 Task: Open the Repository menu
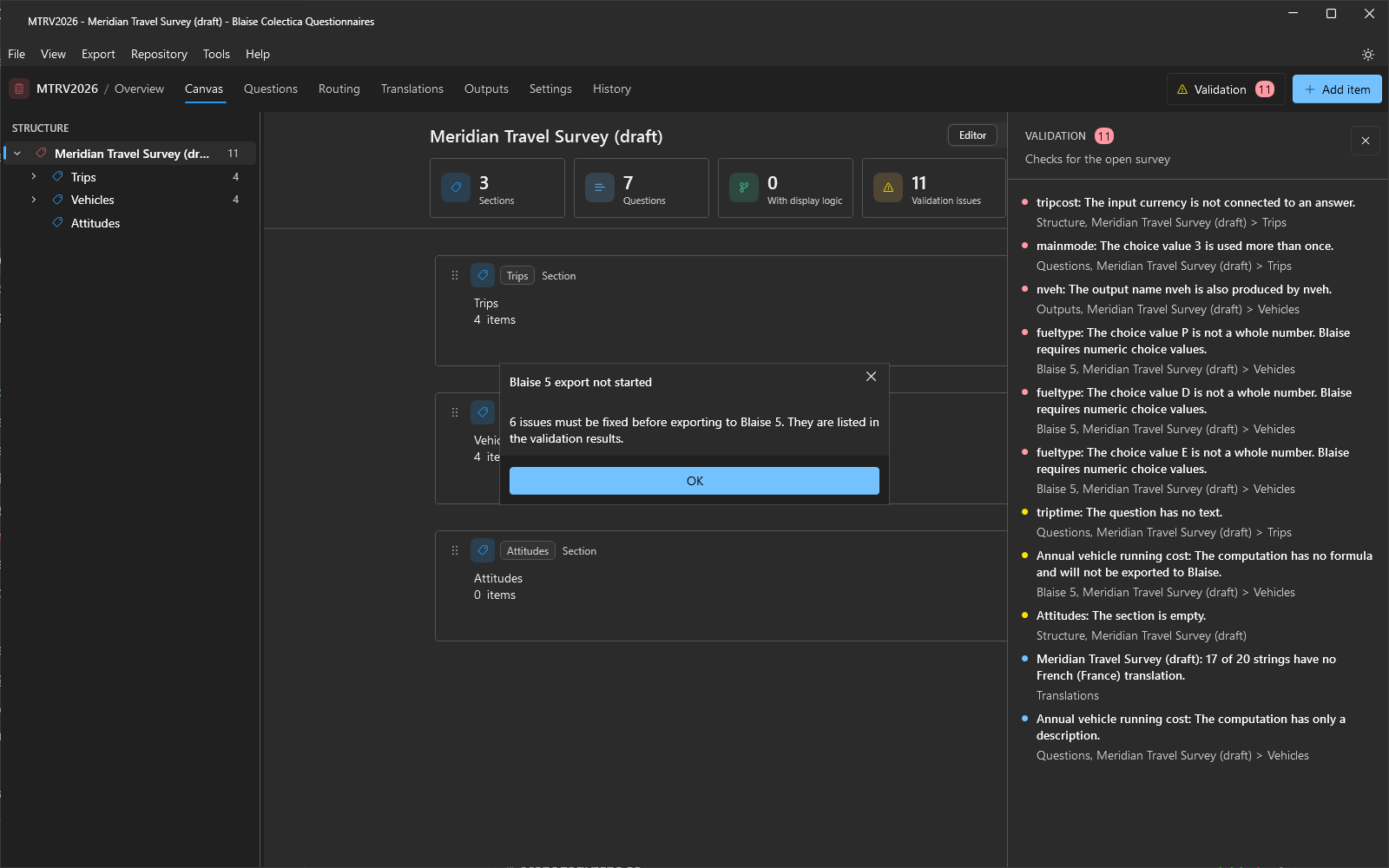pyautogui.click(x=159, y=54)
